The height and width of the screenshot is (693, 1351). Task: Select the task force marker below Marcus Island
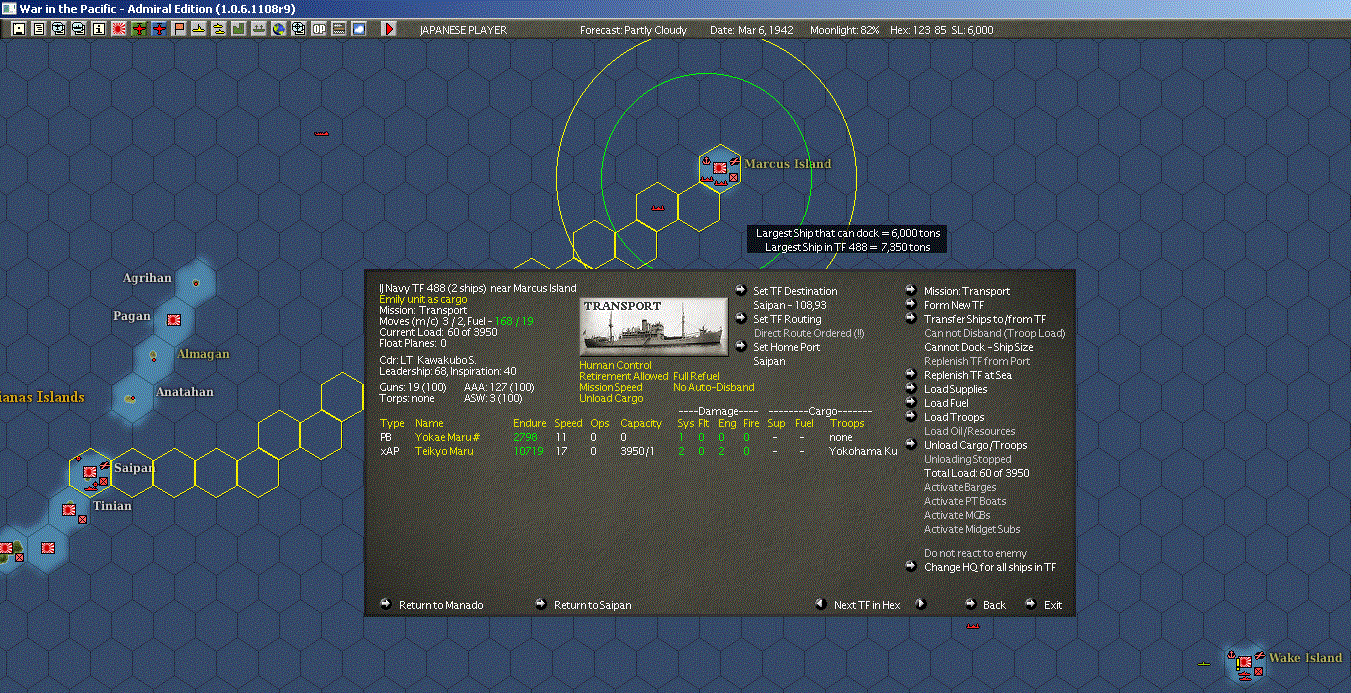click(658, 209)
